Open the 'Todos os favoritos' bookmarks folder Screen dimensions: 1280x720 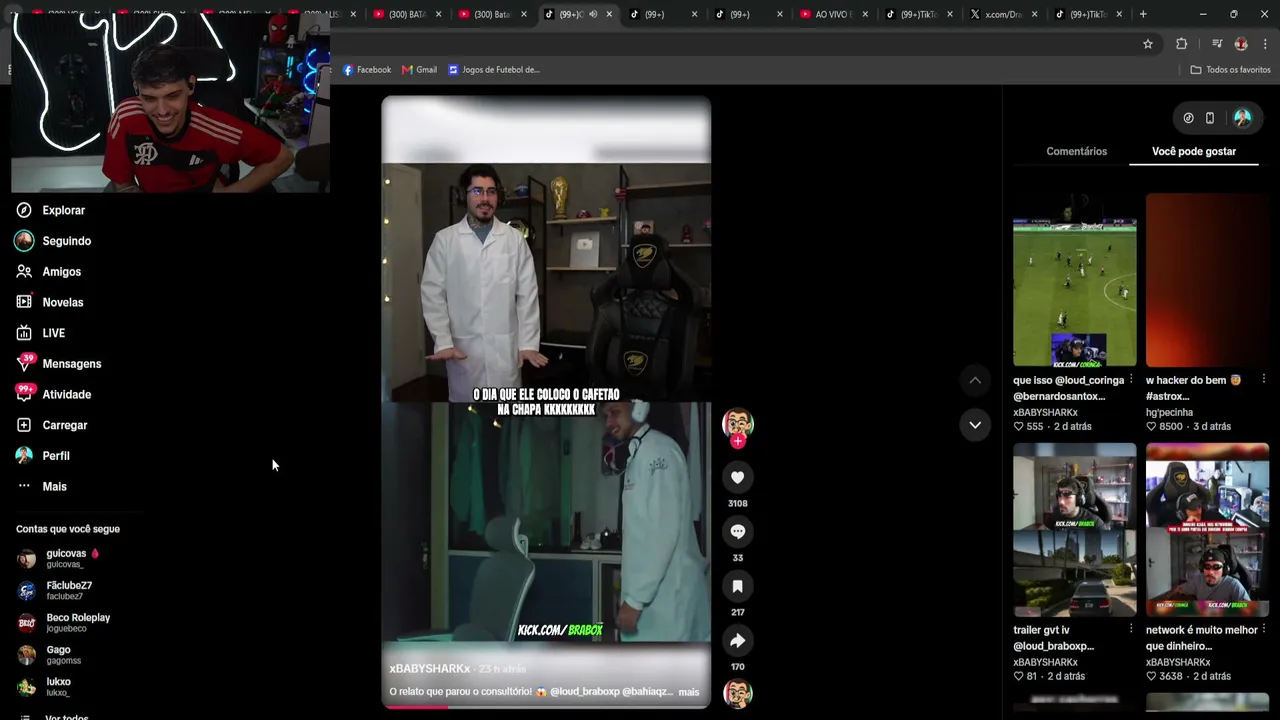coord(1230,70)
